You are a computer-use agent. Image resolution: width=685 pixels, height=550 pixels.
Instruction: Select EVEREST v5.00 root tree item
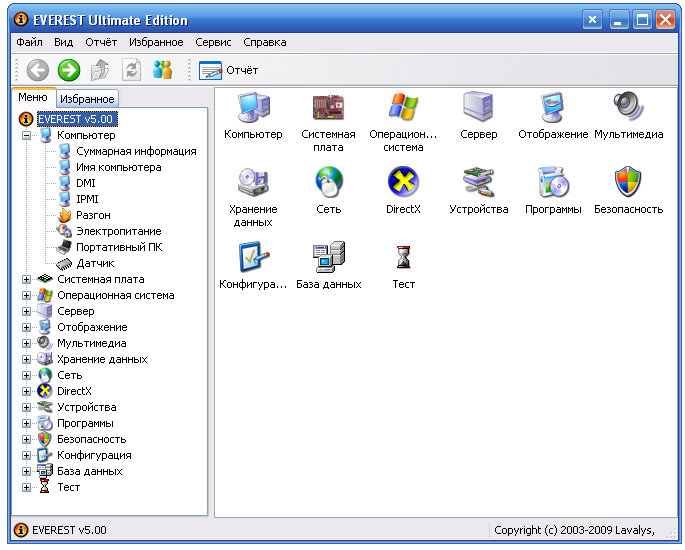(77, 119)
